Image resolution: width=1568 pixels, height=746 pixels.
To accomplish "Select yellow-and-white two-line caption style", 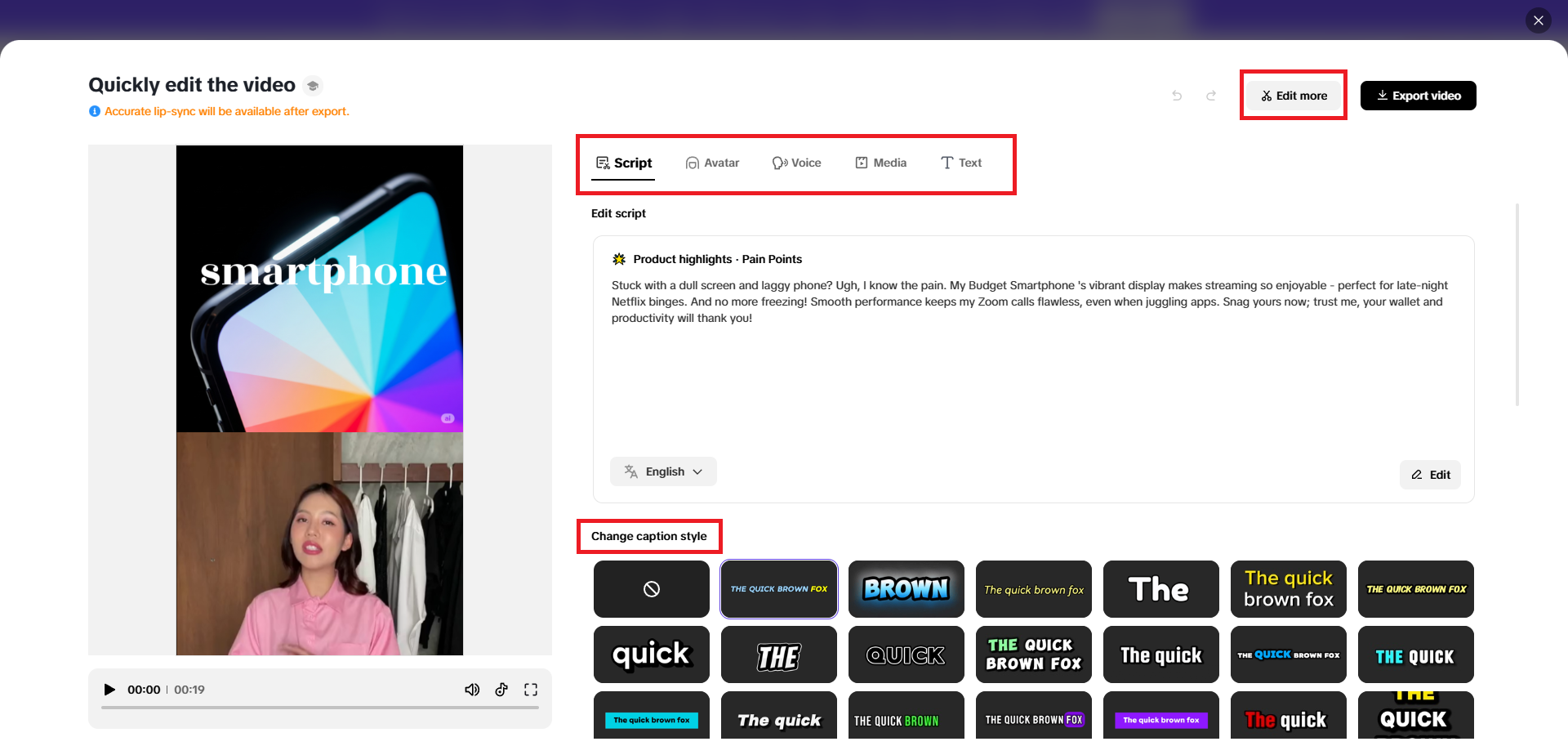I will tap(1289, 589).
